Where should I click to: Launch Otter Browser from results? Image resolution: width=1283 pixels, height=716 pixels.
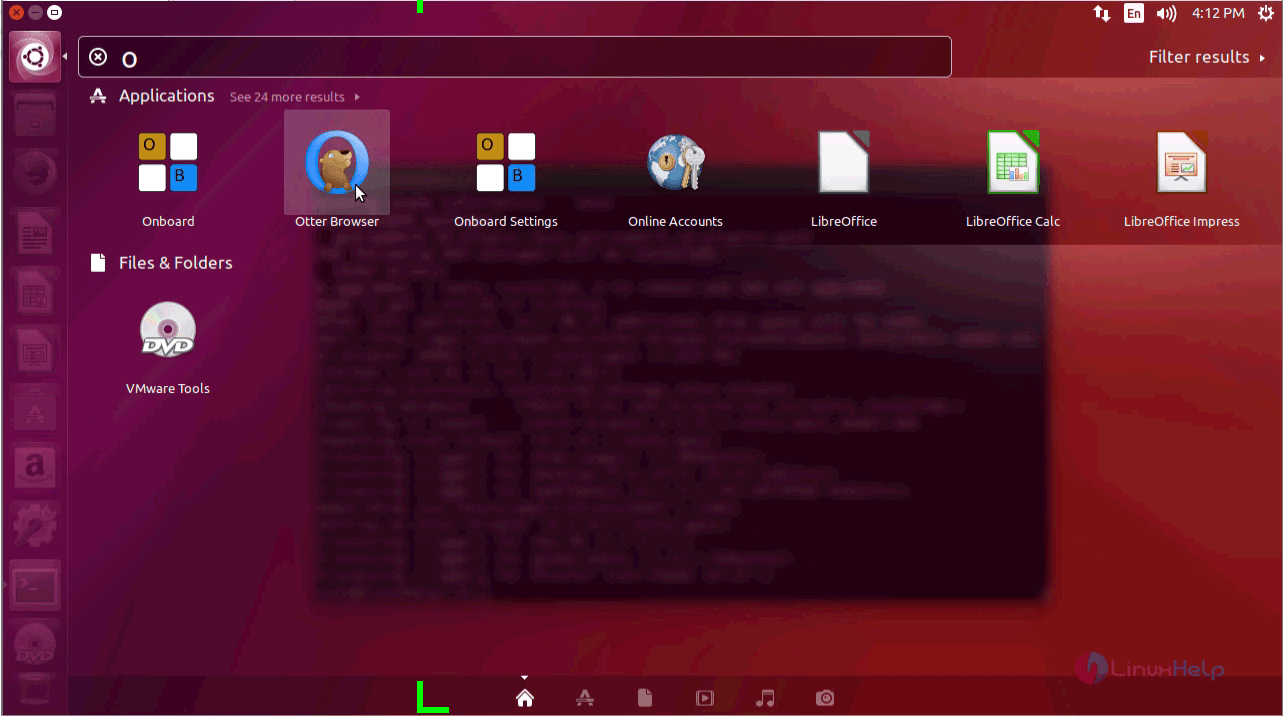coord(337,162)
